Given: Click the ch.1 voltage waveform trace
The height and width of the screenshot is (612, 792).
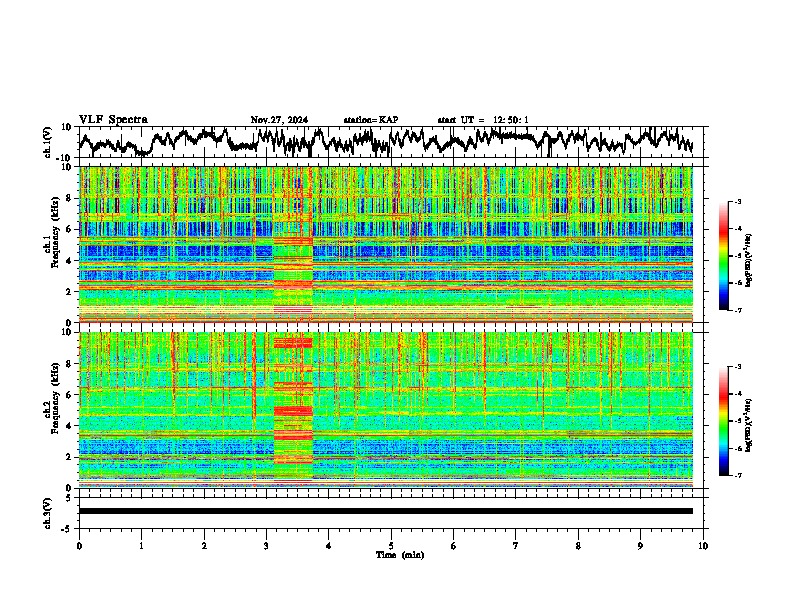Looking at the screenshot, I should tap(386, 141).
